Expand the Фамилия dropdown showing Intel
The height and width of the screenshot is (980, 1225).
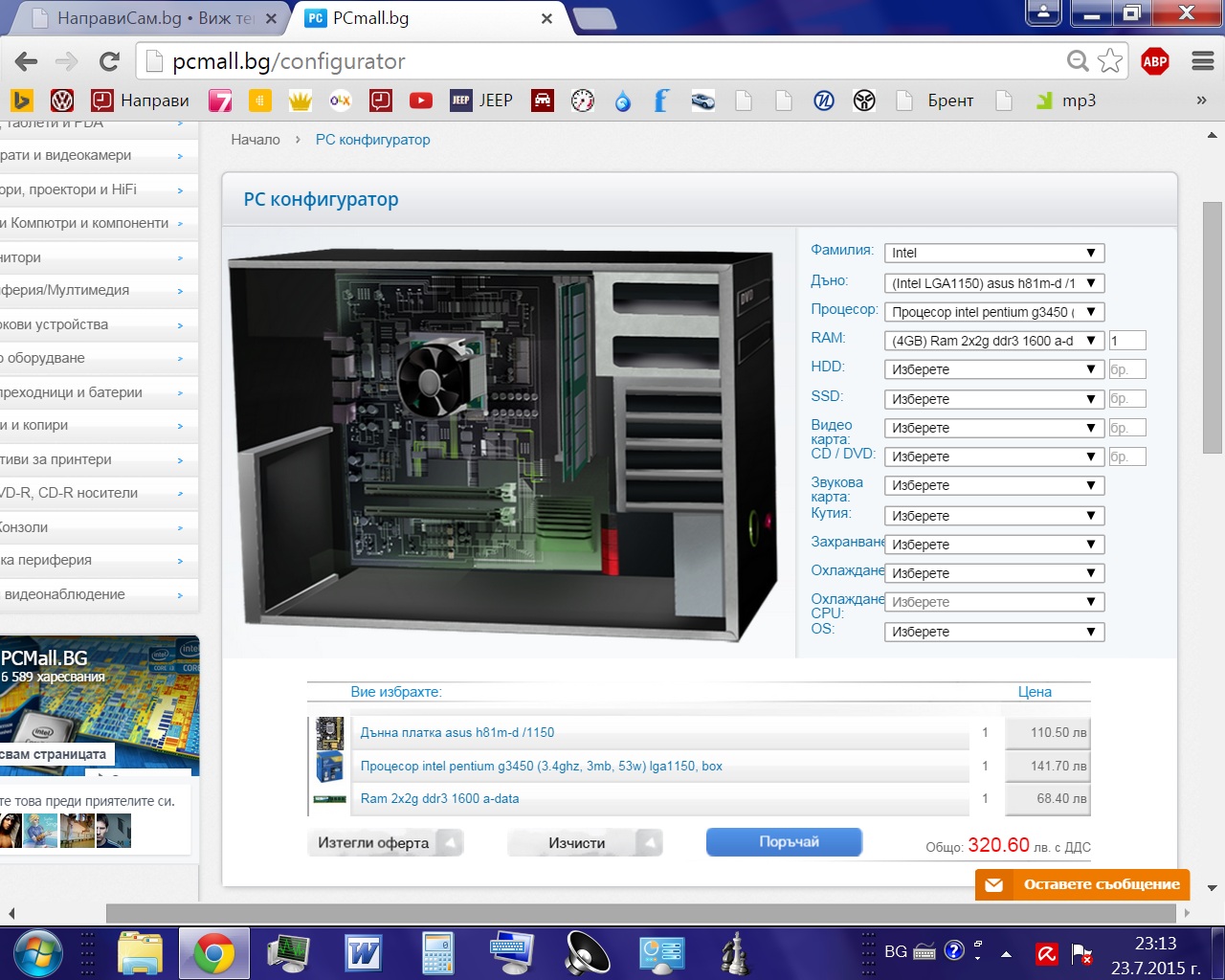click(x=993, y=253)
